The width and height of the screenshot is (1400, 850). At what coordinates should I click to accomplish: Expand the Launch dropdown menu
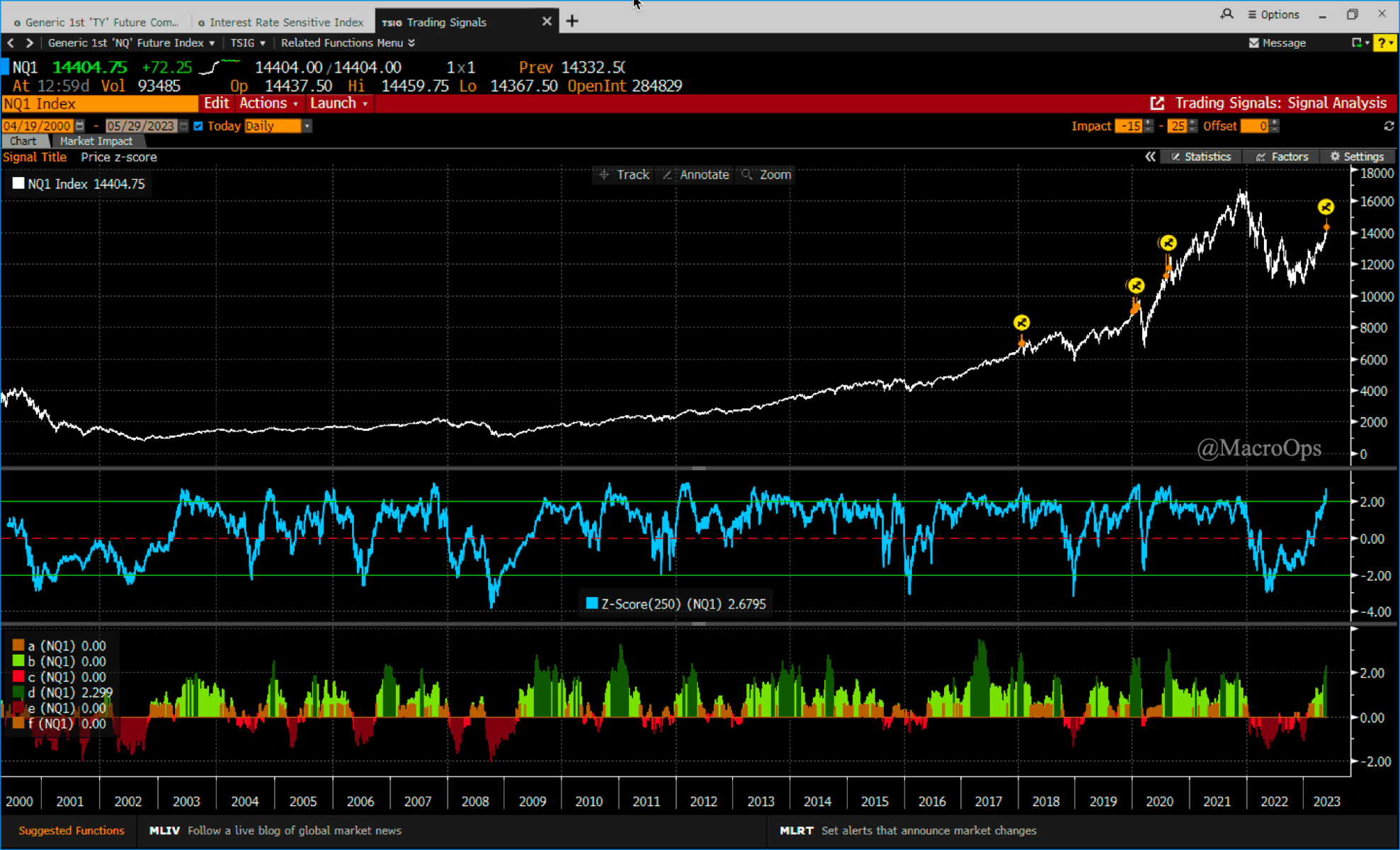(x=338, y=103)
